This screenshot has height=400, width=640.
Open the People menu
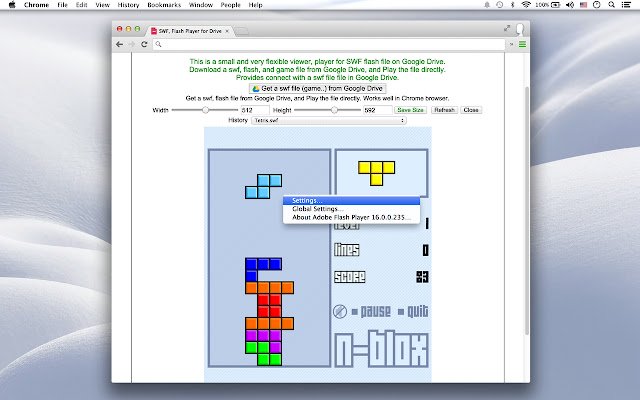point(230,5)
